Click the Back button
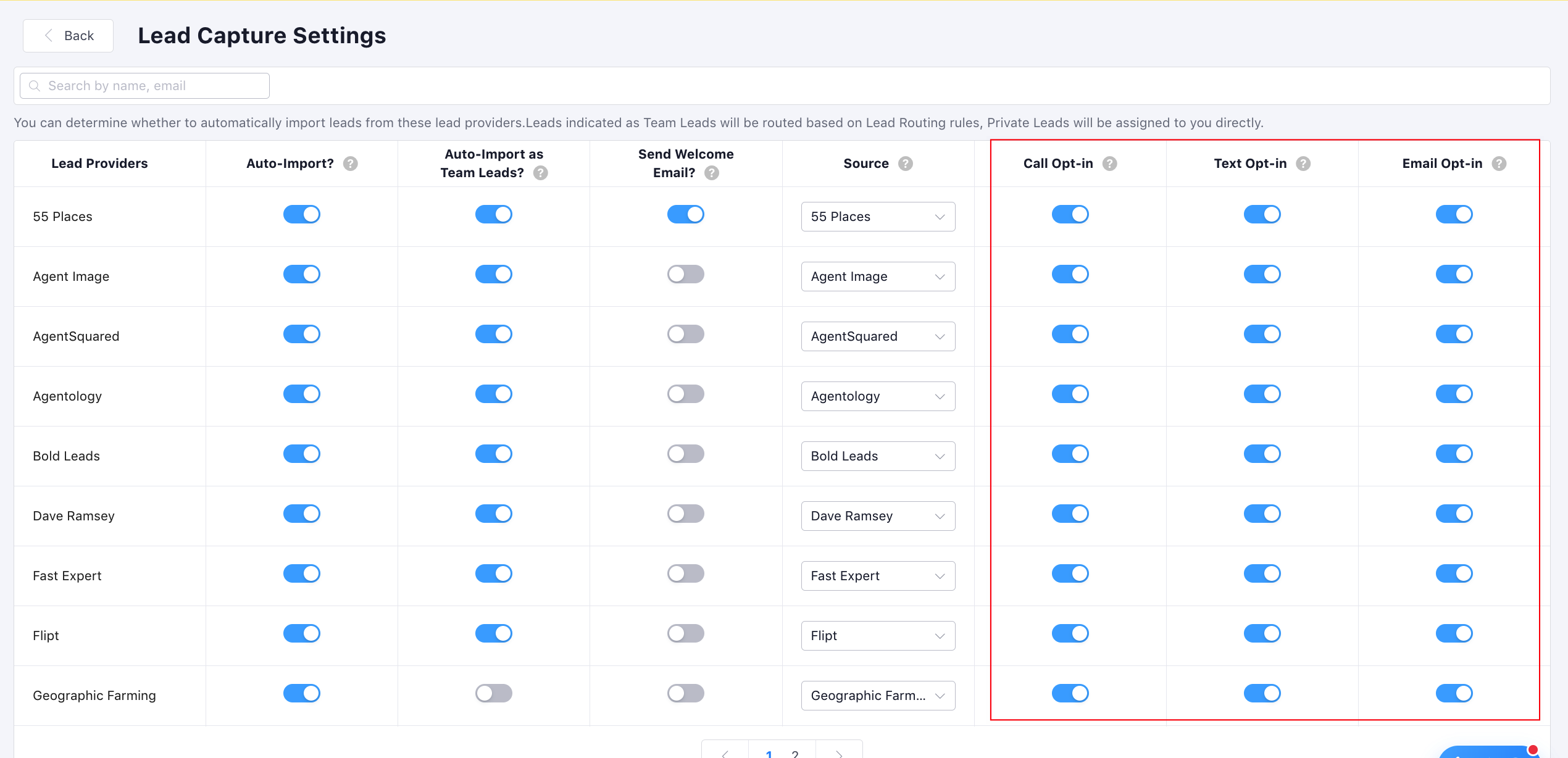 pyautogui.click(x=68, y=36)
